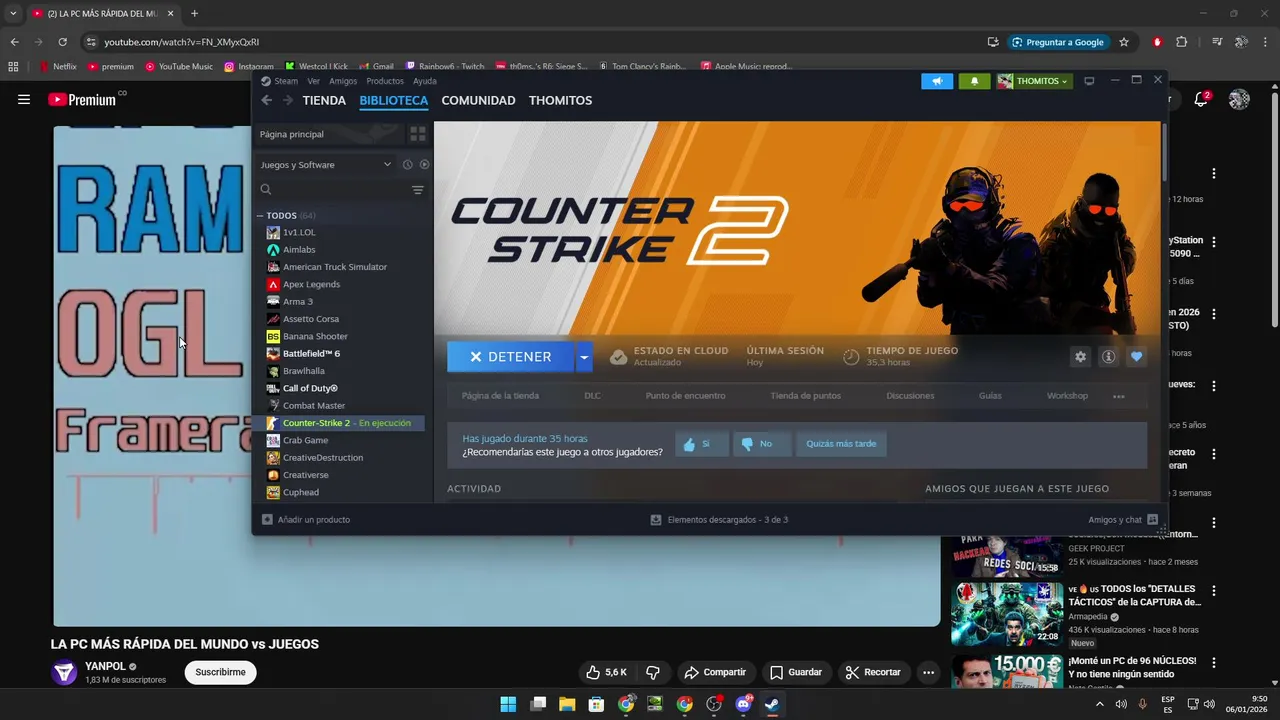
Task: Open Windows Start menu
Action: coord(508,704)
